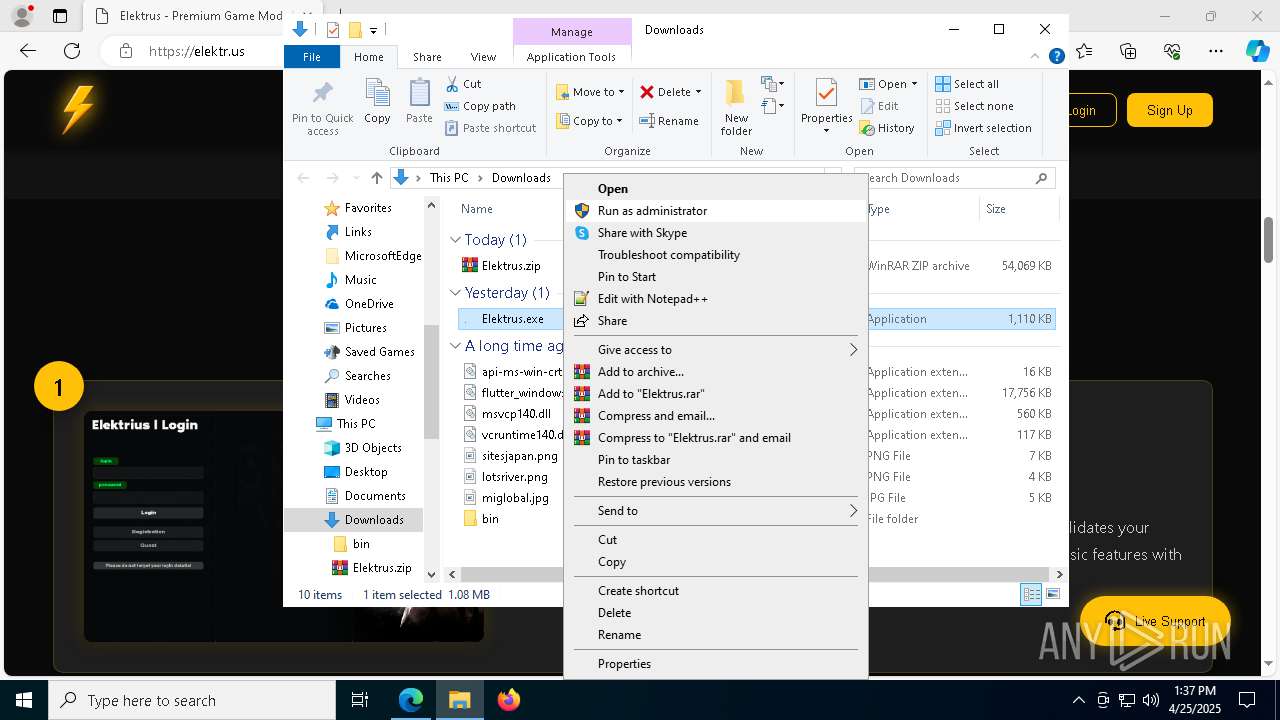
Task: Click Select none in ribbon
Action: [974, 106]
